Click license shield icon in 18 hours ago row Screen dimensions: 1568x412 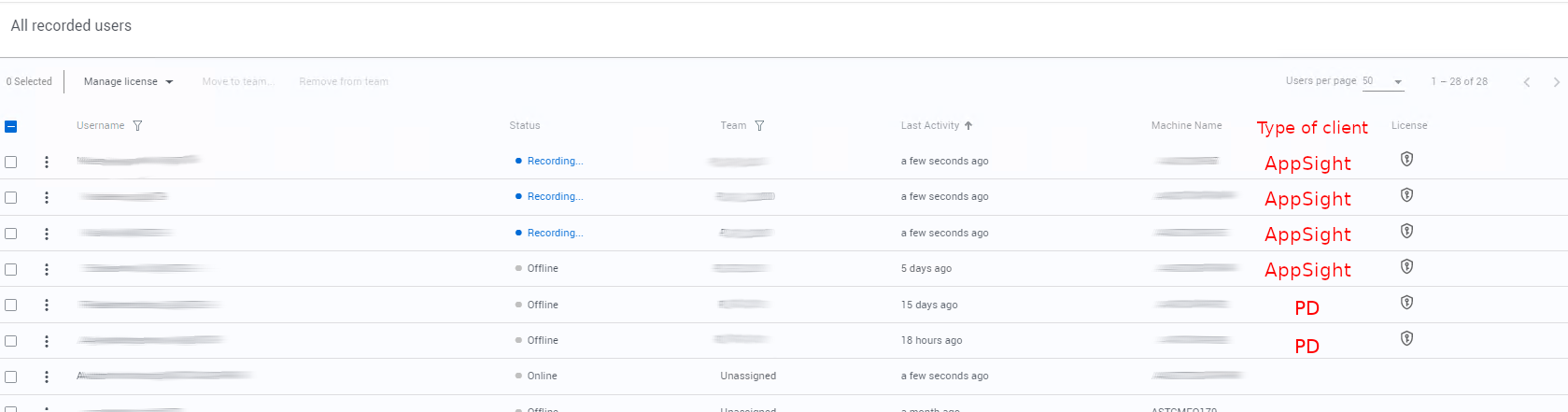click(1406, 338)
